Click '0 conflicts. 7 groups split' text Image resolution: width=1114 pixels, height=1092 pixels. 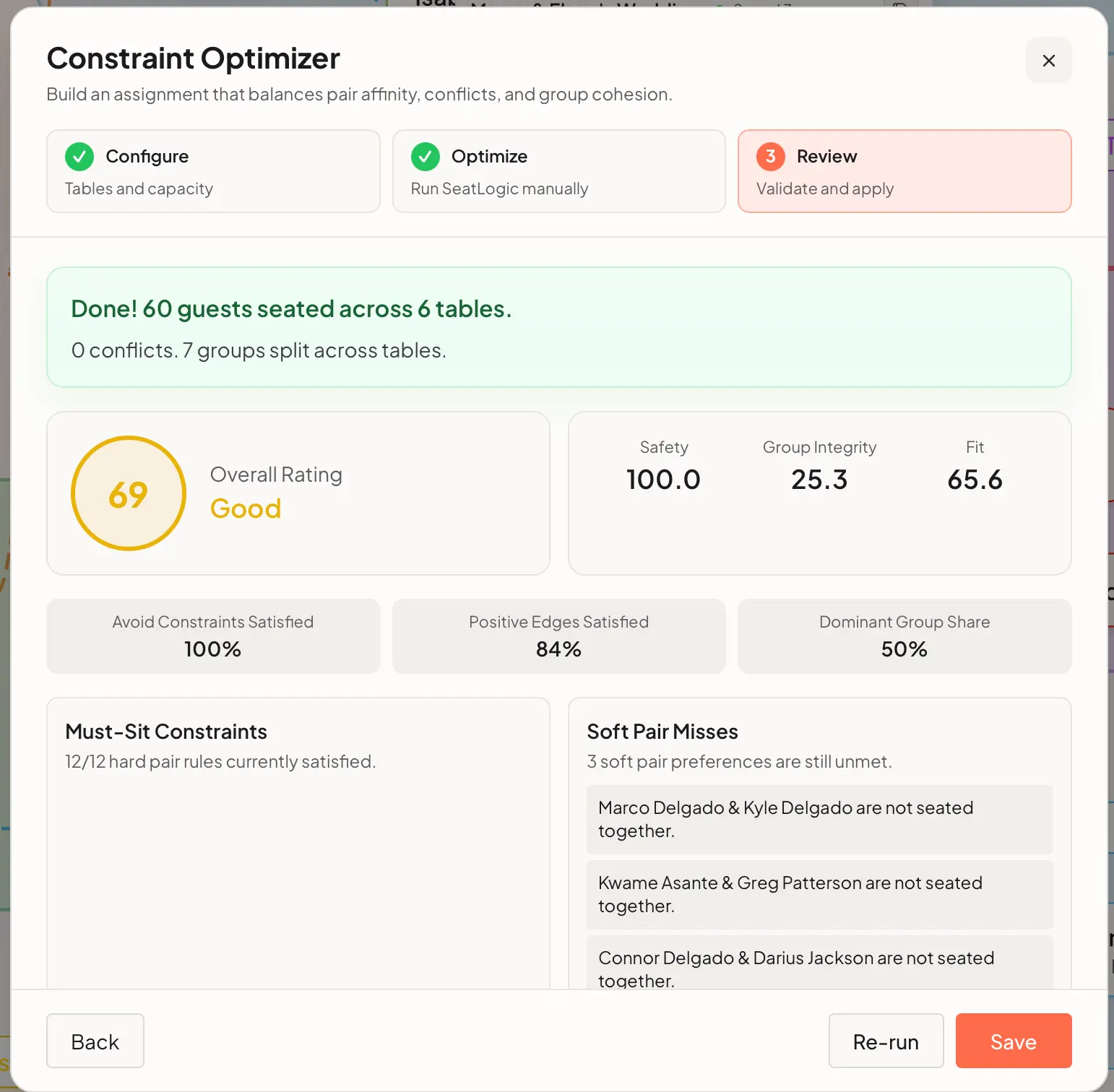pos(259,350)
